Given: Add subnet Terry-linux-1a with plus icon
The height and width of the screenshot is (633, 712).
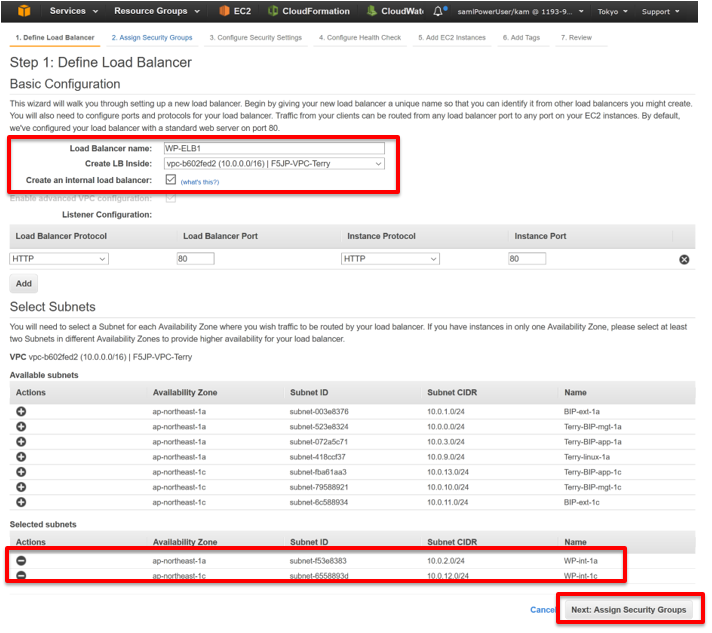Looking at the screenshot, I should 21,457.
